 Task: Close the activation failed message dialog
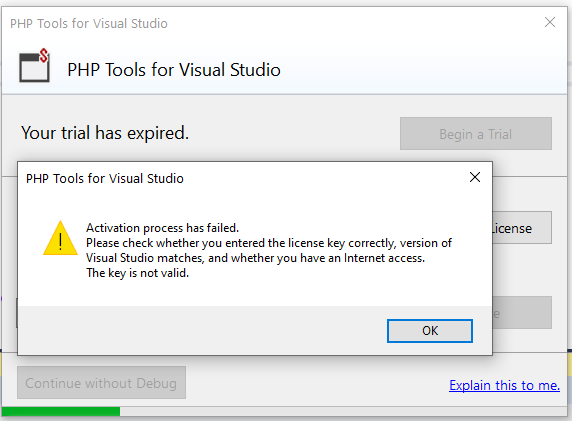pos(475,177)
